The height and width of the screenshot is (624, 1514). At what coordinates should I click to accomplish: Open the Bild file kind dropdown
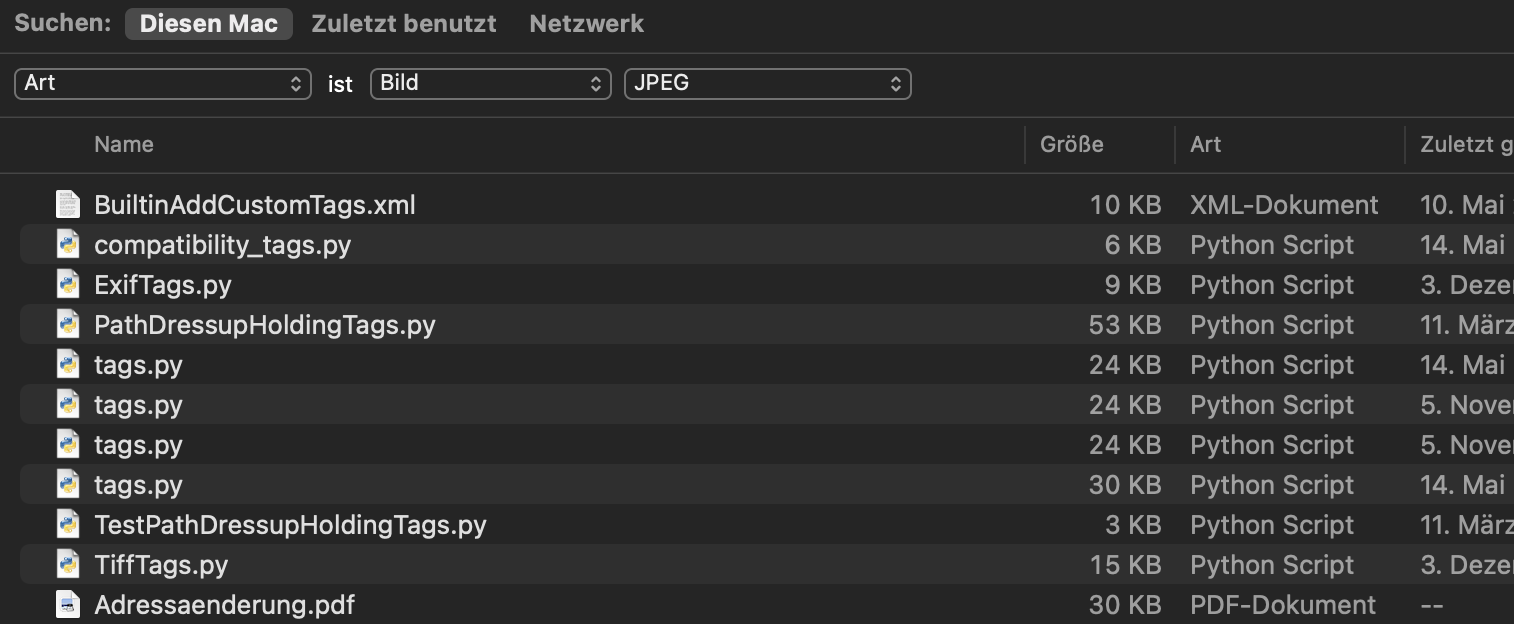tap(490, 84)
